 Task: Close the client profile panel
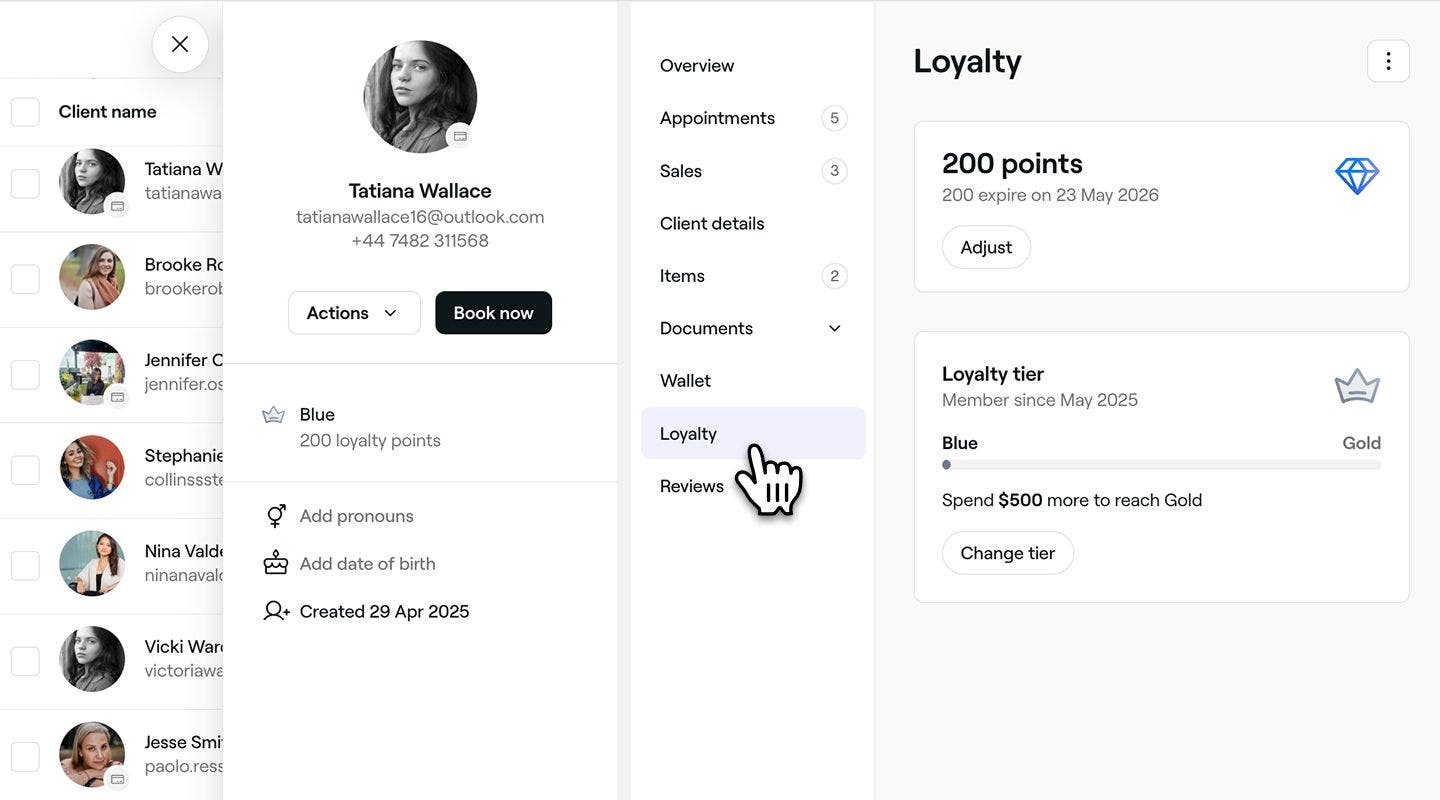point(180,44)
